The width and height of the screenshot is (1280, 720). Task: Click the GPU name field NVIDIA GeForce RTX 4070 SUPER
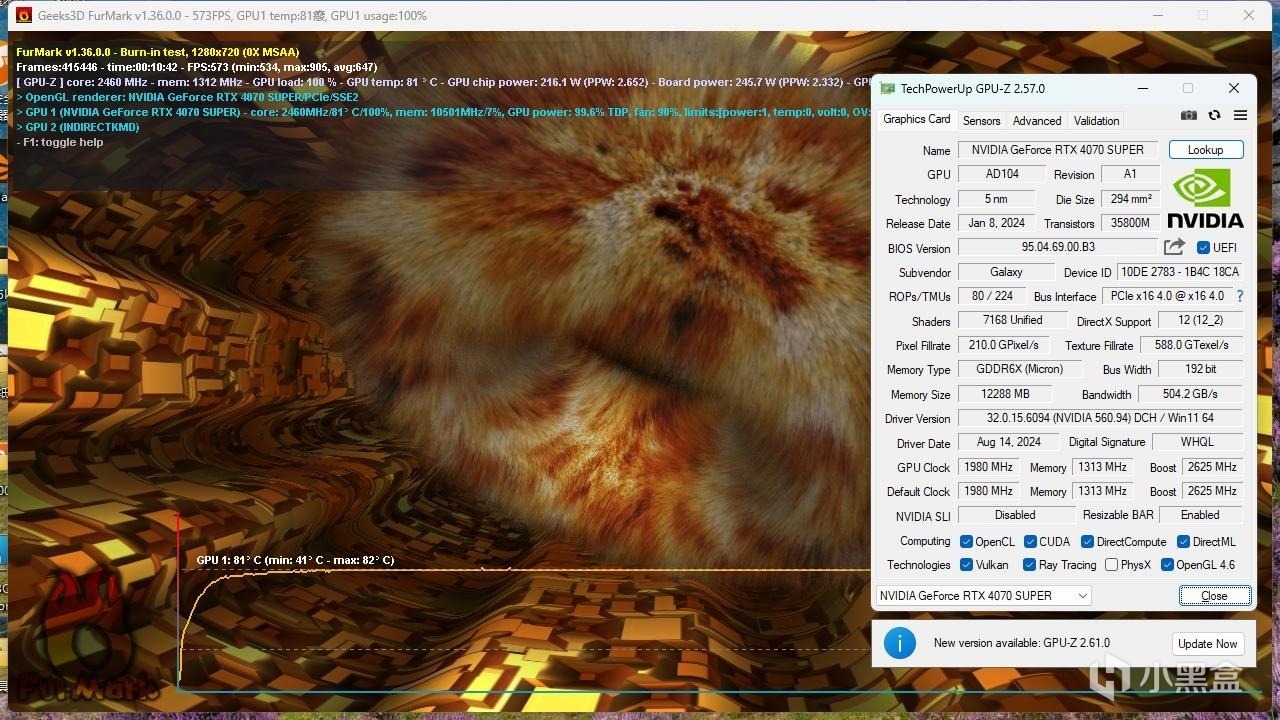tap(1058, 150)
